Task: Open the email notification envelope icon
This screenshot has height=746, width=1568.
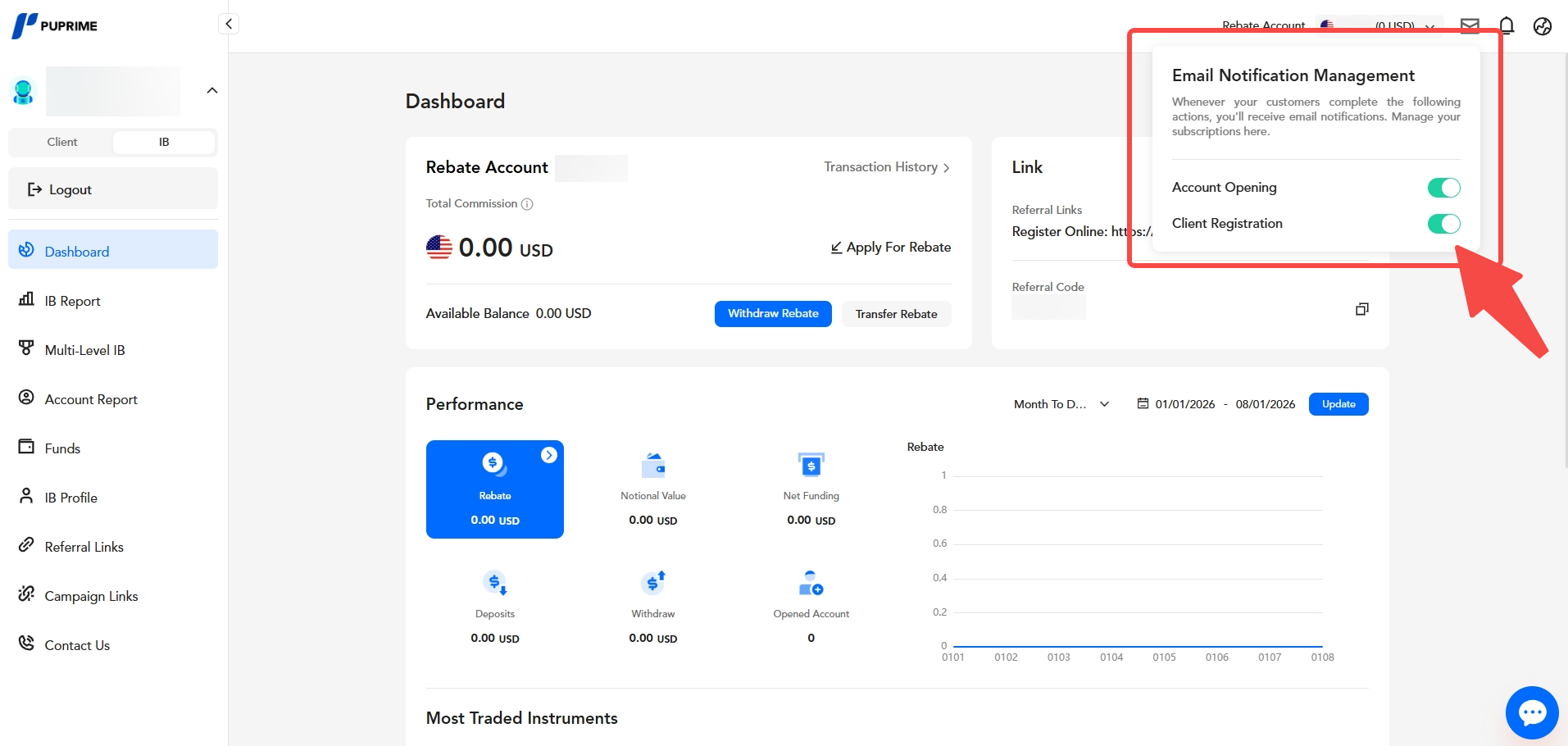Action: (x=1470, y=26)
